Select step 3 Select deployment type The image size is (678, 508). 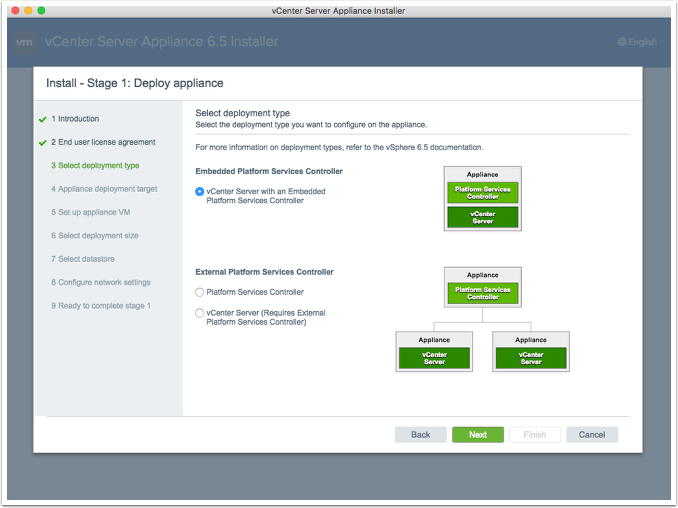[x=95, y=165]
